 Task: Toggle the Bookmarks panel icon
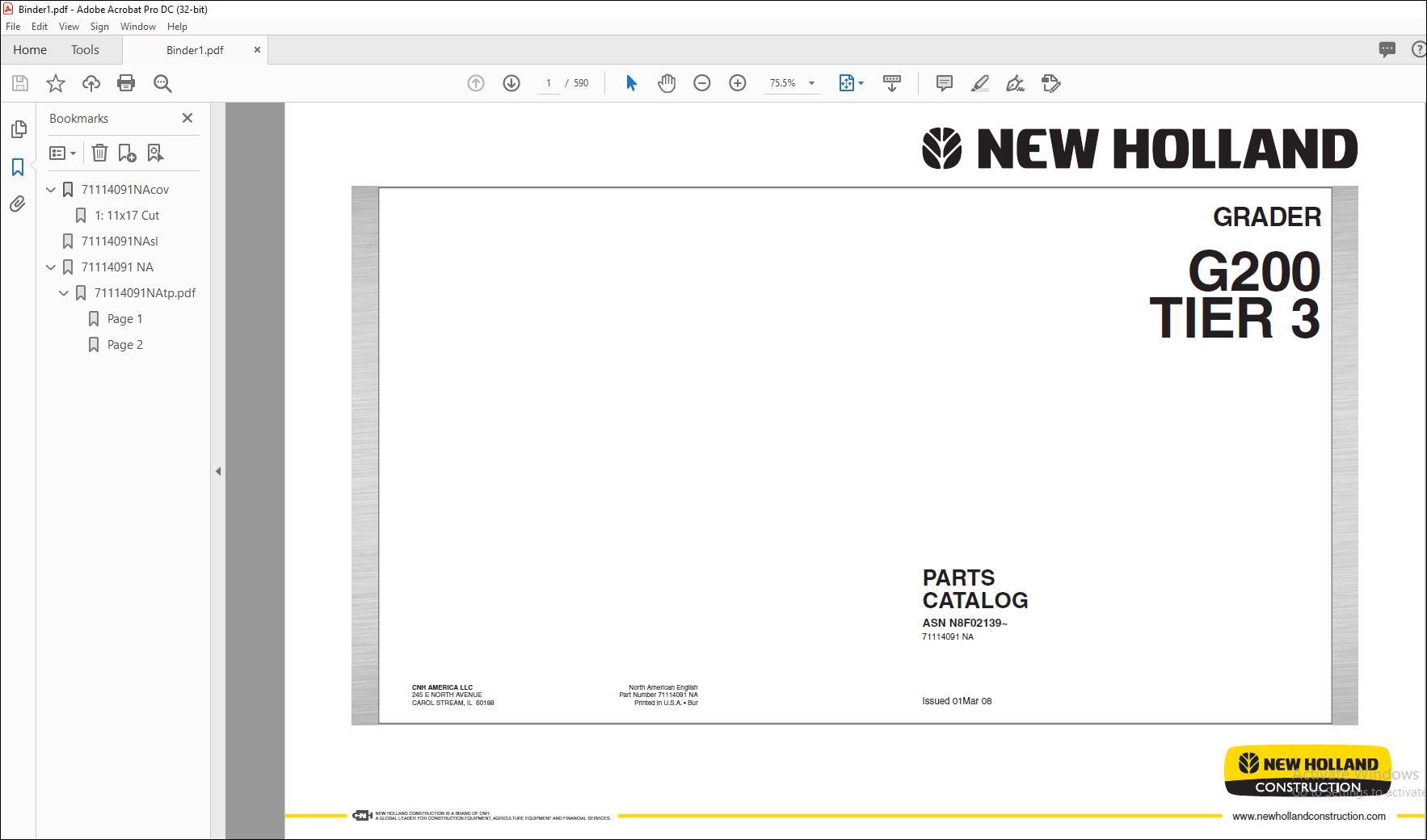click(18, 167)
